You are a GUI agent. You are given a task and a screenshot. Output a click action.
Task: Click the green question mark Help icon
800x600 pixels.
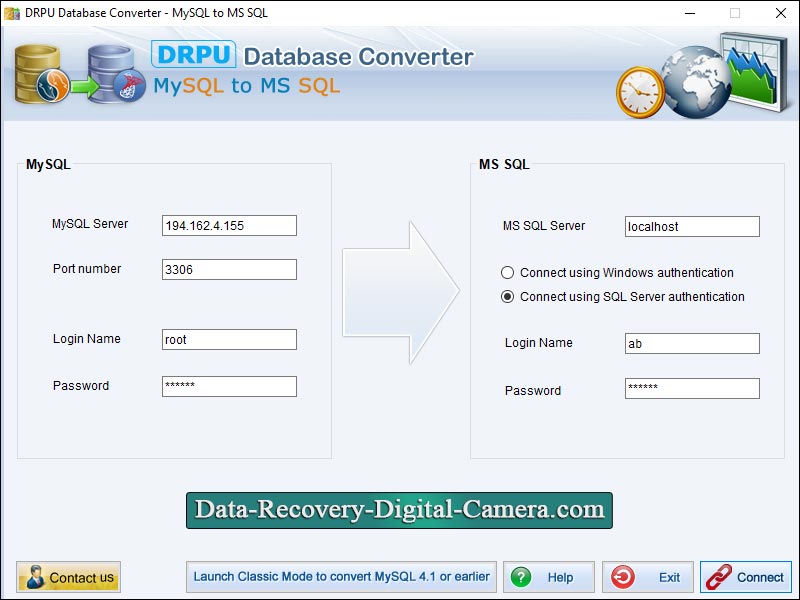(521, 577)
